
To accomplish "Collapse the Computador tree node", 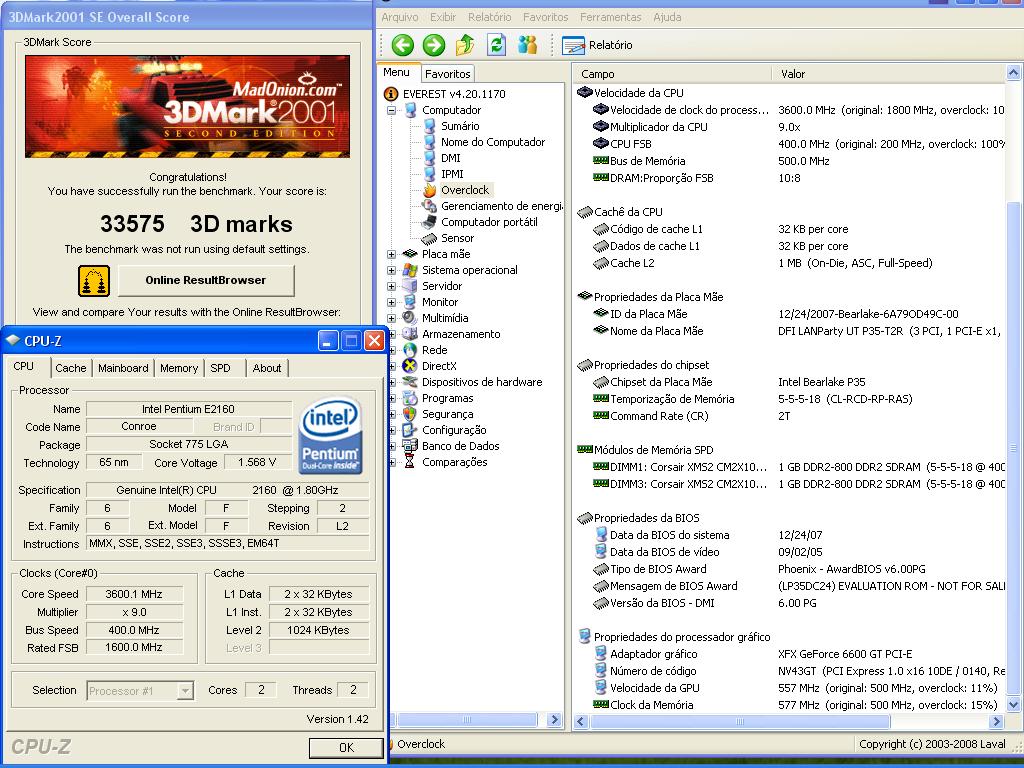I will click(391, 110).
